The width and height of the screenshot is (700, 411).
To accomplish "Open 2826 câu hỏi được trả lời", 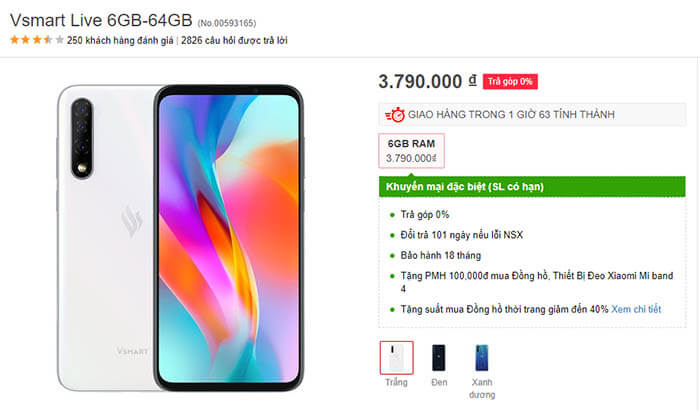I will point(234,41).
